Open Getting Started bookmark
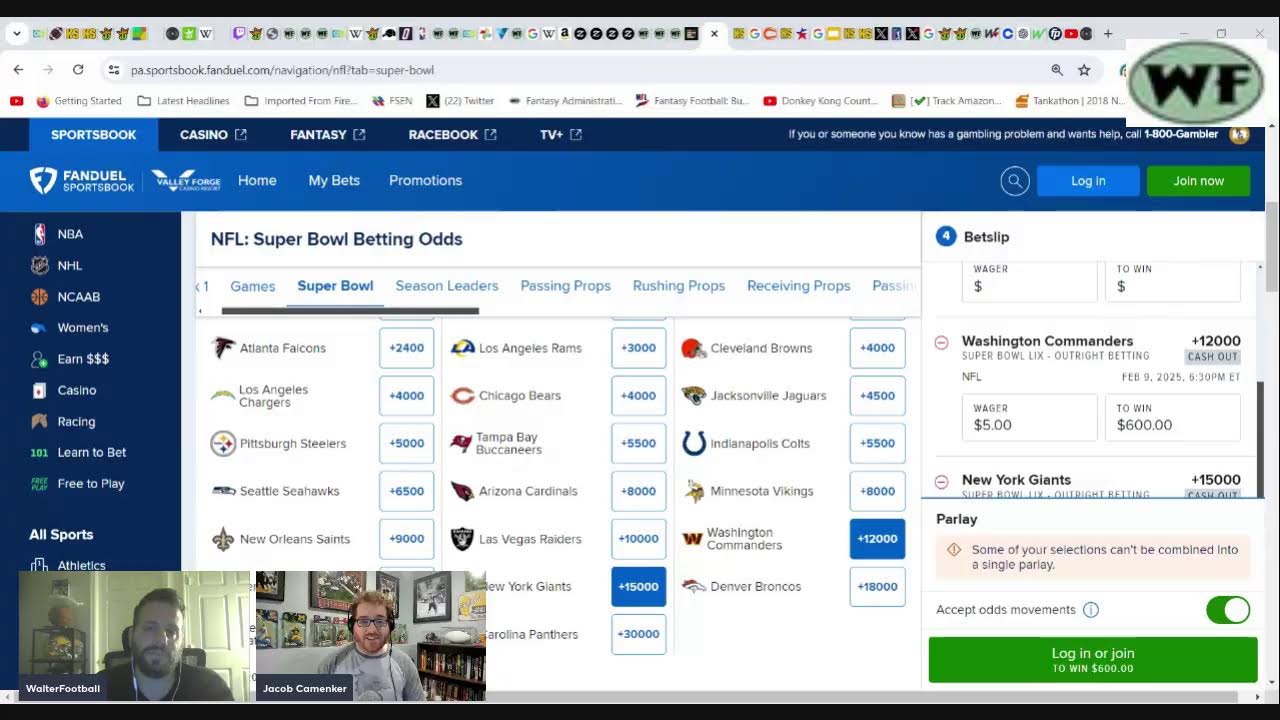1280x720 pixels. [x=79, y=101]
